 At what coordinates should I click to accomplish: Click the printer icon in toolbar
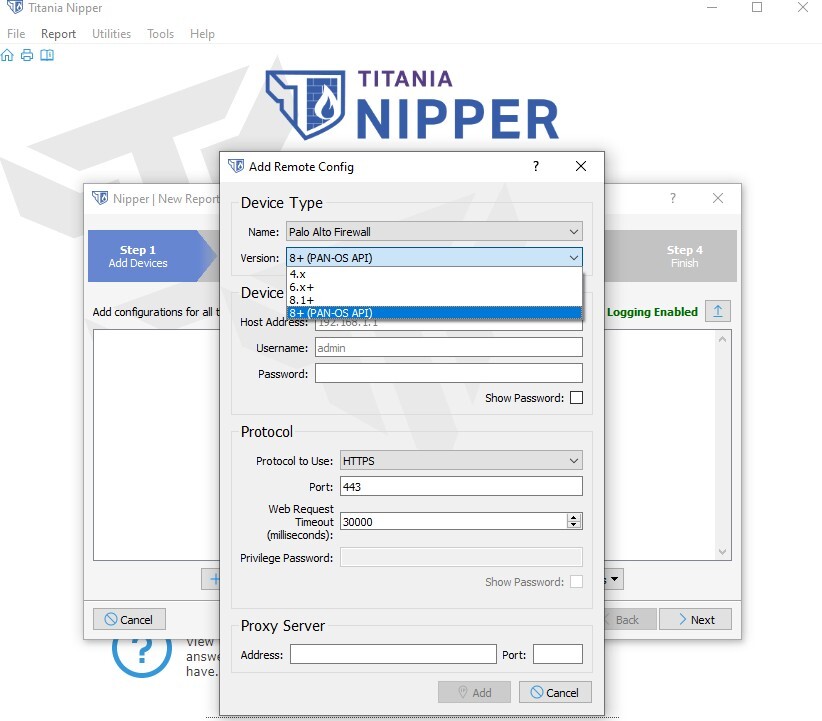27,55
